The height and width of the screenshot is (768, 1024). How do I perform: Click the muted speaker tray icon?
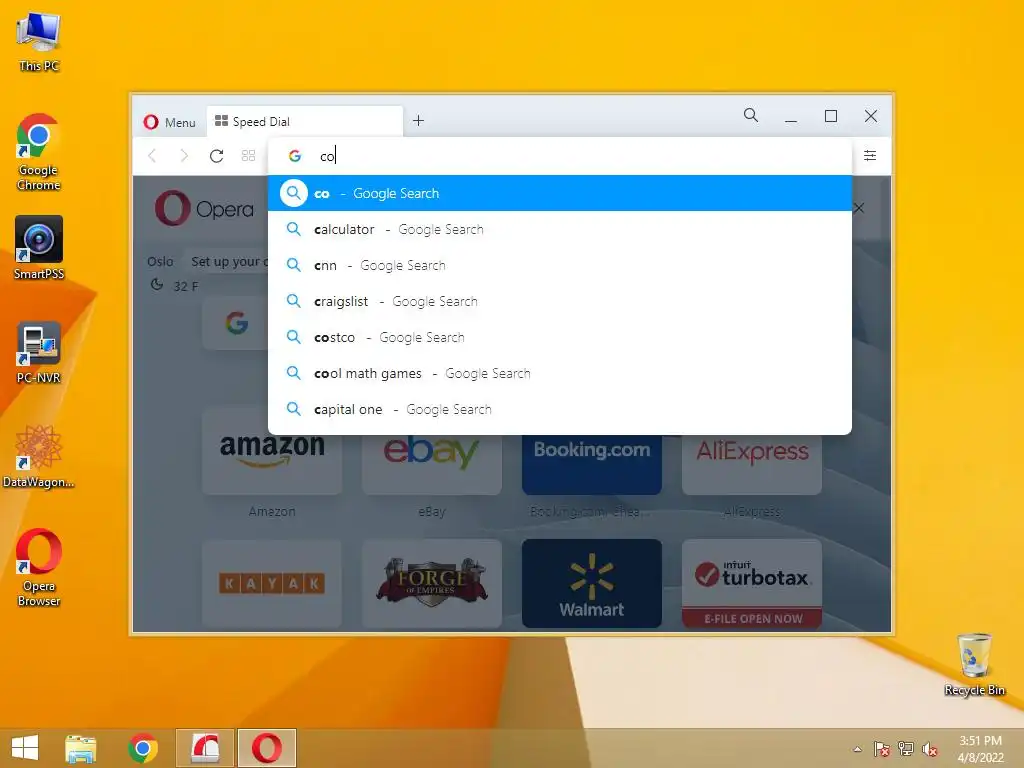[930, 749]
